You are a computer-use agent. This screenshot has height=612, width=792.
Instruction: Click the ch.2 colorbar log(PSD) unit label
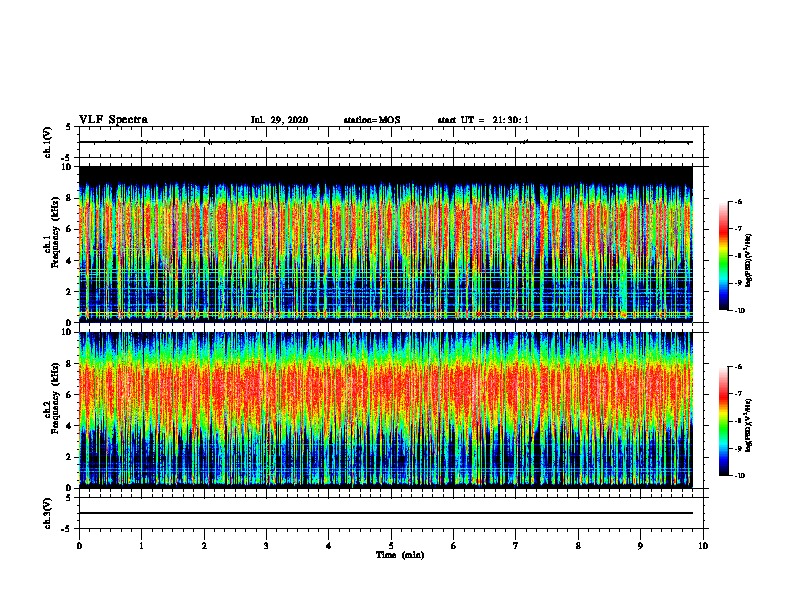tap(749, 426)
